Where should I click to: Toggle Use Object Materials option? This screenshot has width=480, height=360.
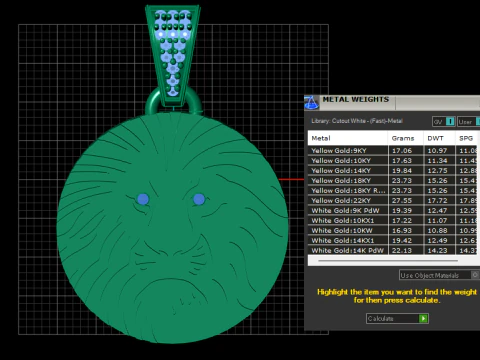click(x=439, y=275)
